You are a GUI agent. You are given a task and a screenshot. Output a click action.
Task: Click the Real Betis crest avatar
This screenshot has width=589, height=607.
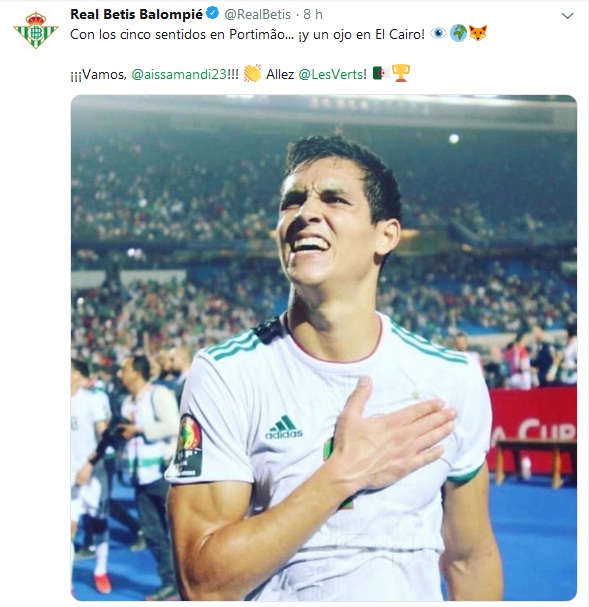(36, 30)
